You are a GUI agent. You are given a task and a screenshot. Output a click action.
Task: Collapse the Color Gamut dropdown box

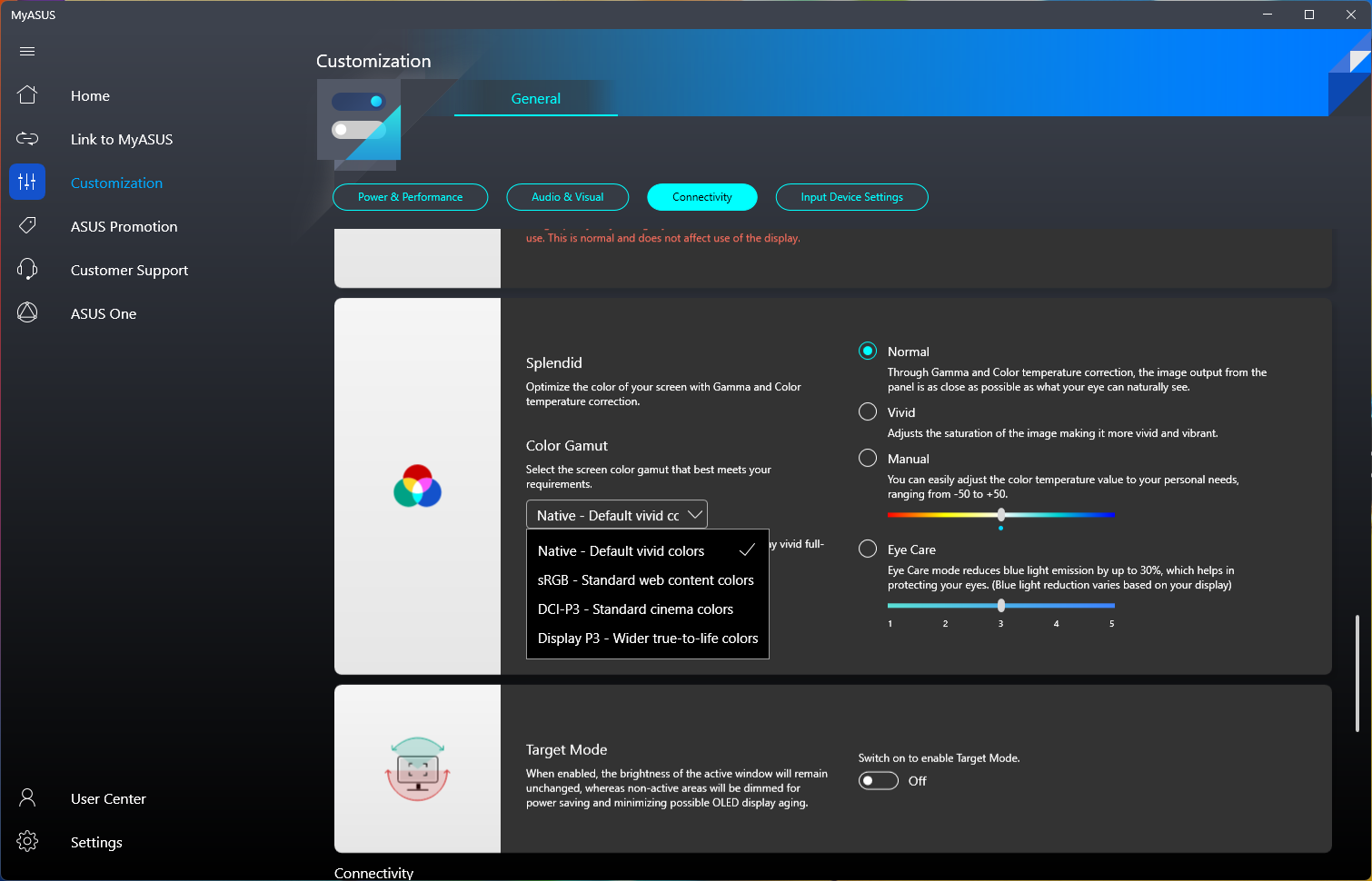617,515
